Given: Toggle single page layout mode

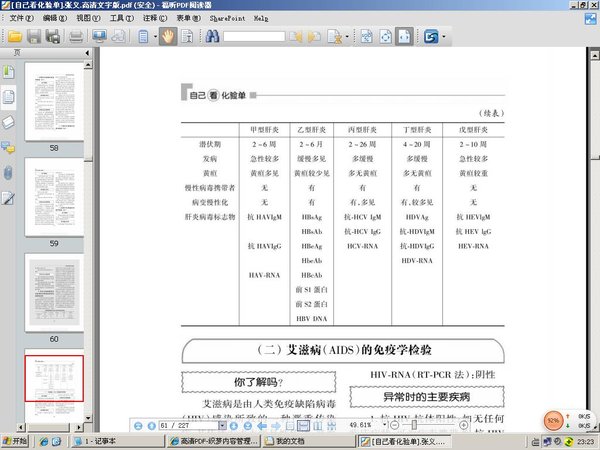Looking at the screenshot, I should pos(290,426).
